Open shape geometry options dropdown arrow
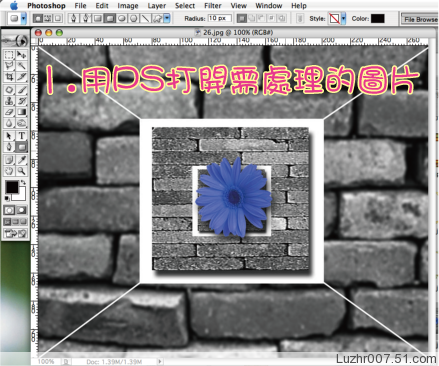The image size is (439, 366). pyautogui.click(x=167, y=18)
